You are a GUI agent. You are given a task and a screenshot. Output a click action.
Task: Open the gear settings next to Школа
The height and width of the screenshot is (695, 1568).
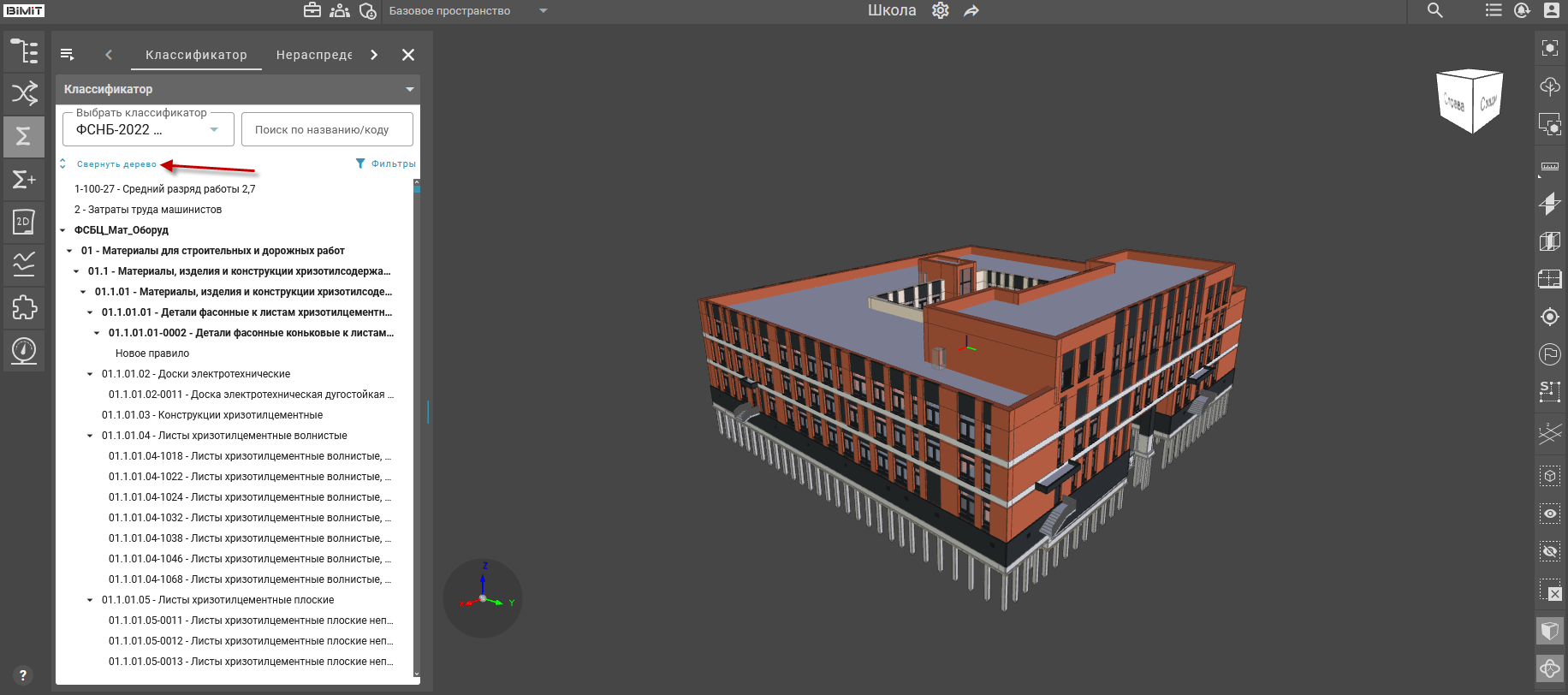pos(941,11)
